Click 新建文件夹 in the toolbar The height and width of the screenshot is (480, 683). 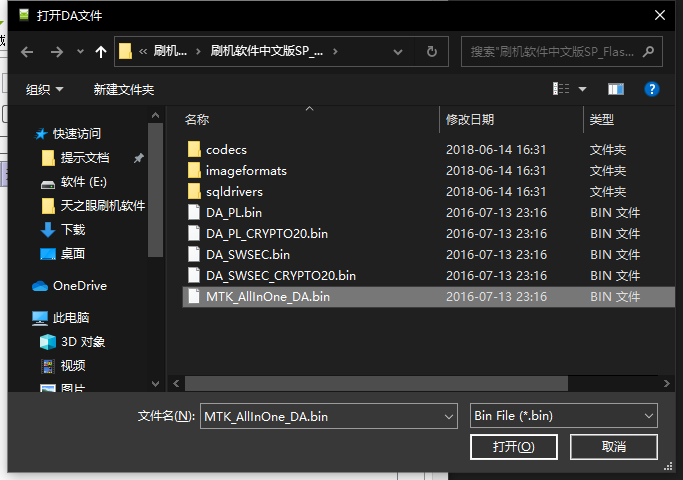[123, 89]
